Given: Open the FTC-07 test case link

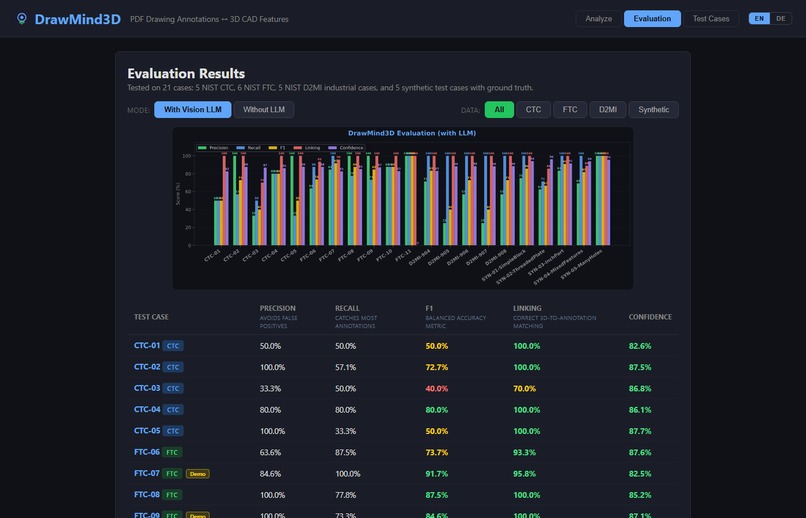Looking at the screenshot, I should coord(147,473).
